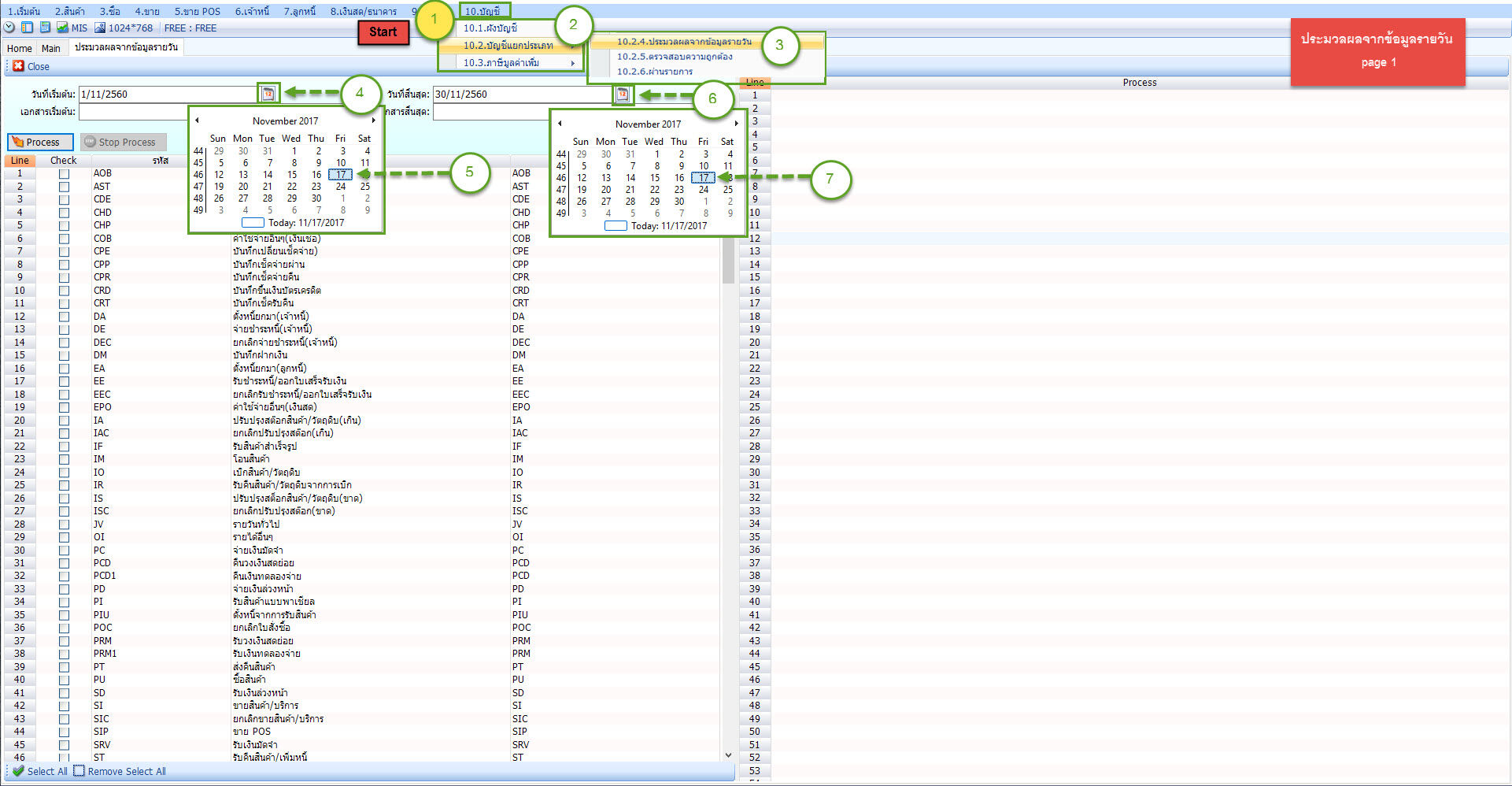This screenshot has height=786, width=1512.
Task: Open the 5.ขาย POS menu
Action: coord(198,11)
